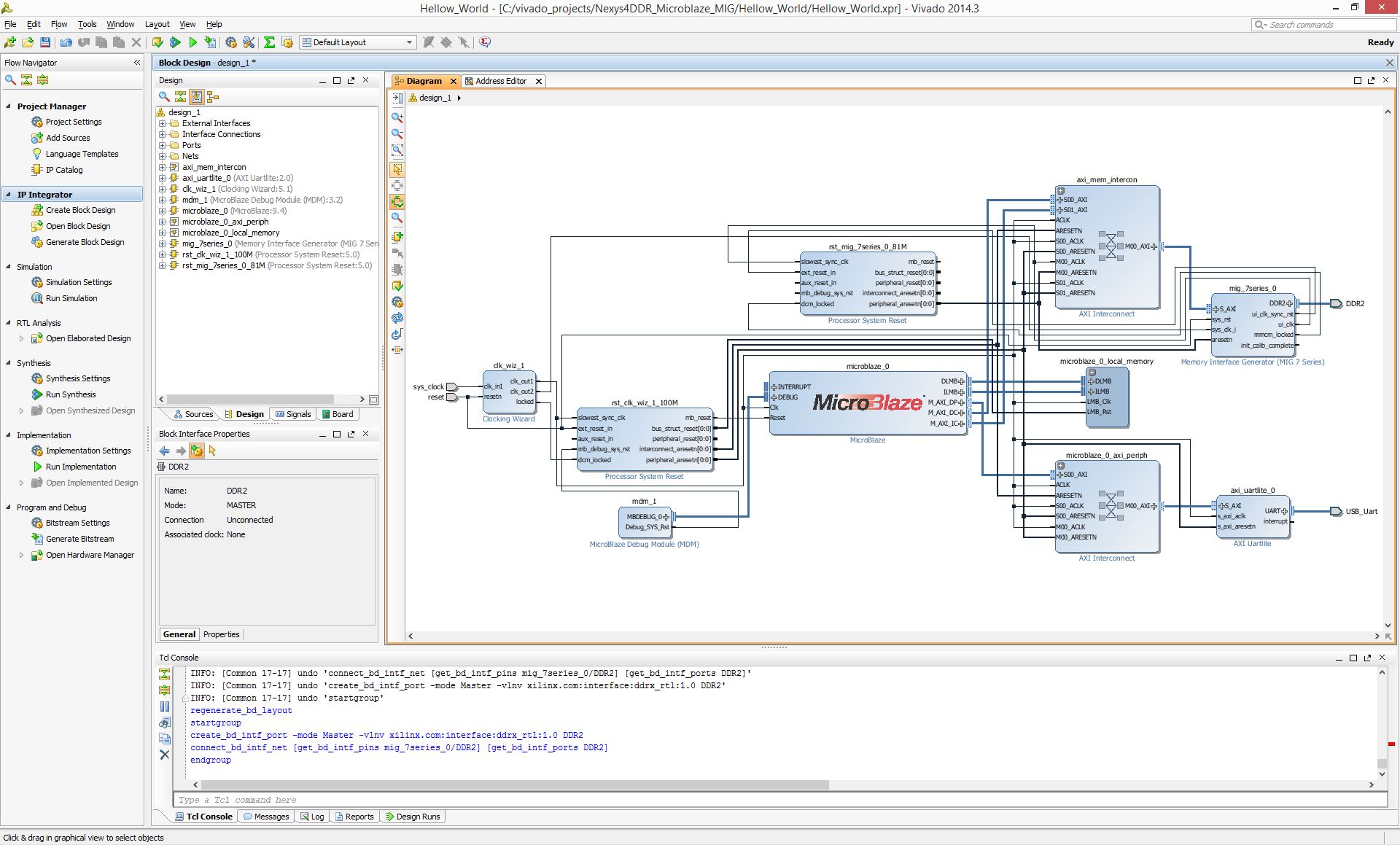
Task: Click Zoom In in diagram toolbar
Action: [397, 117]
